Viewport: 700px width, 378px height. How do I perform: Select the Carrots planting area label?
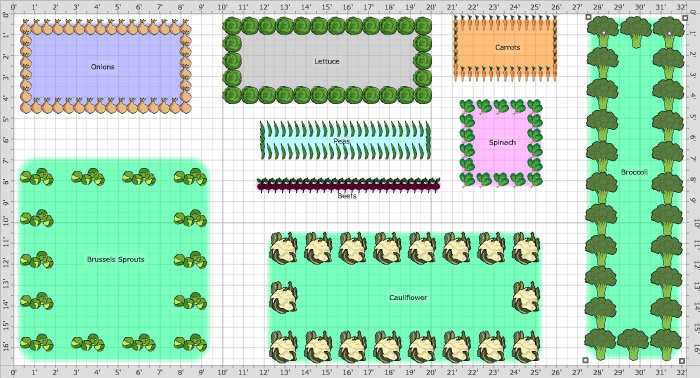coord(508,47)
